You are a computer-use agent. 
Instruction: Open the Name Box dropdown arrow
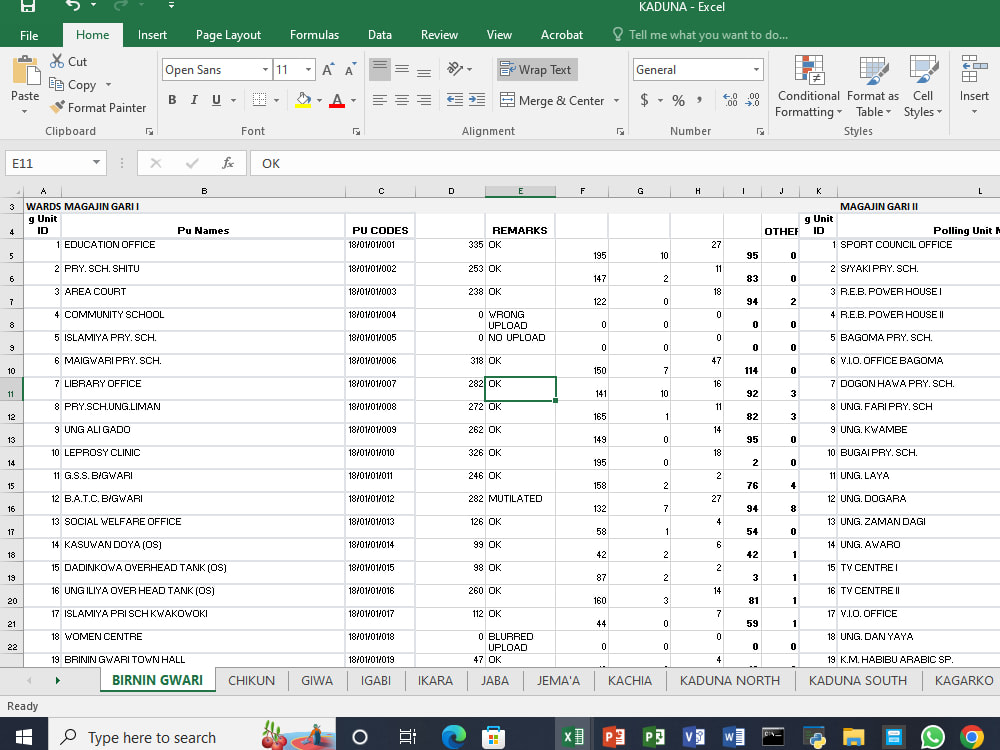[x=96, y=163]
